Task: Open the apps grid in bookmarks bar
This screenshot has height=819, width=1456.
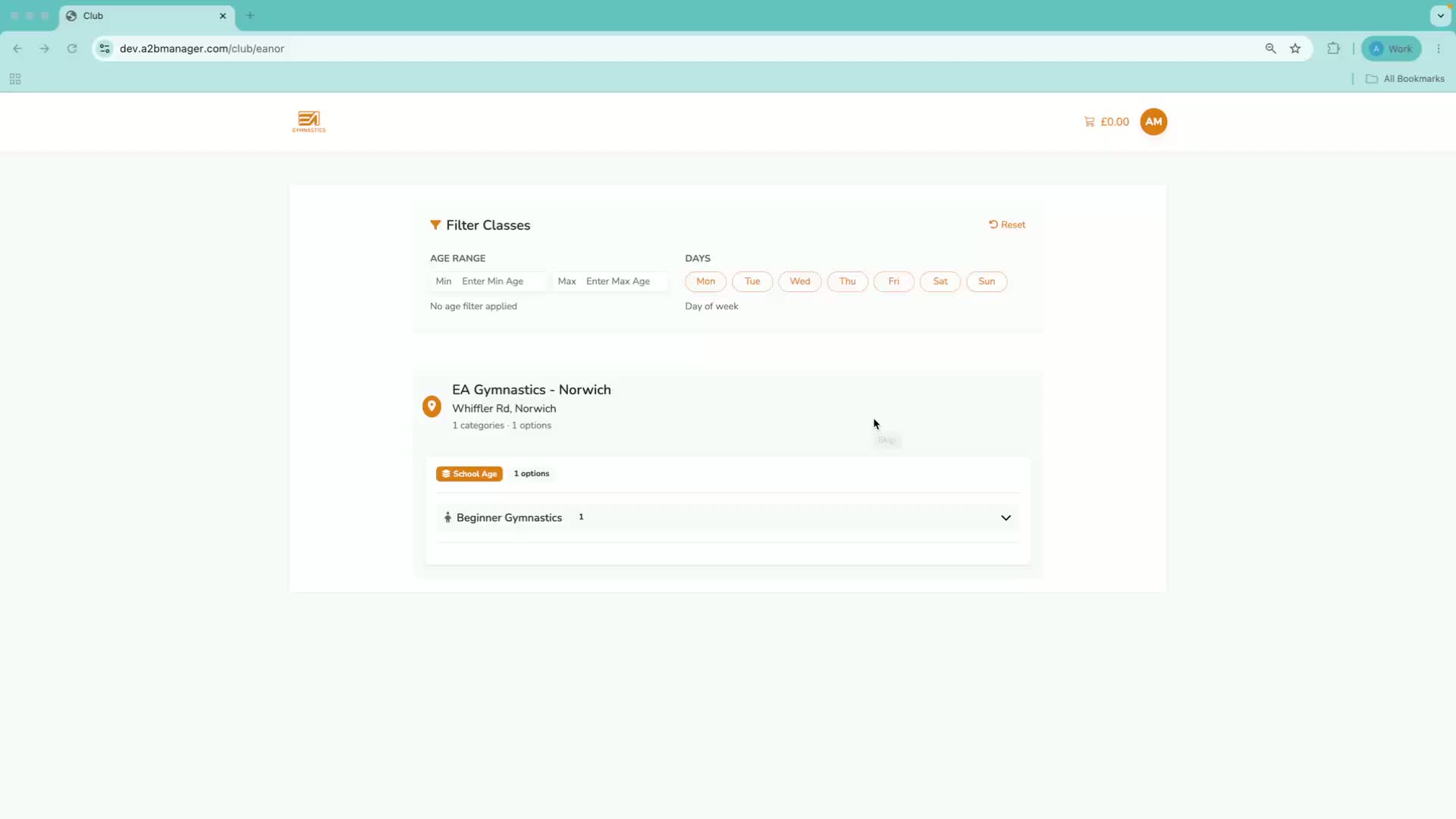Action: (x=15, y=79)
